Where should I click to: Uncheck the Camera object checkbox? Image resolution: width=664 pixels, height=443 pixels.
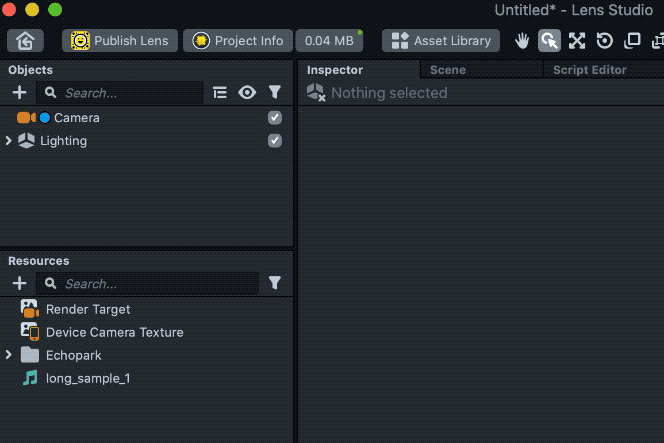[x=275, y=118]
